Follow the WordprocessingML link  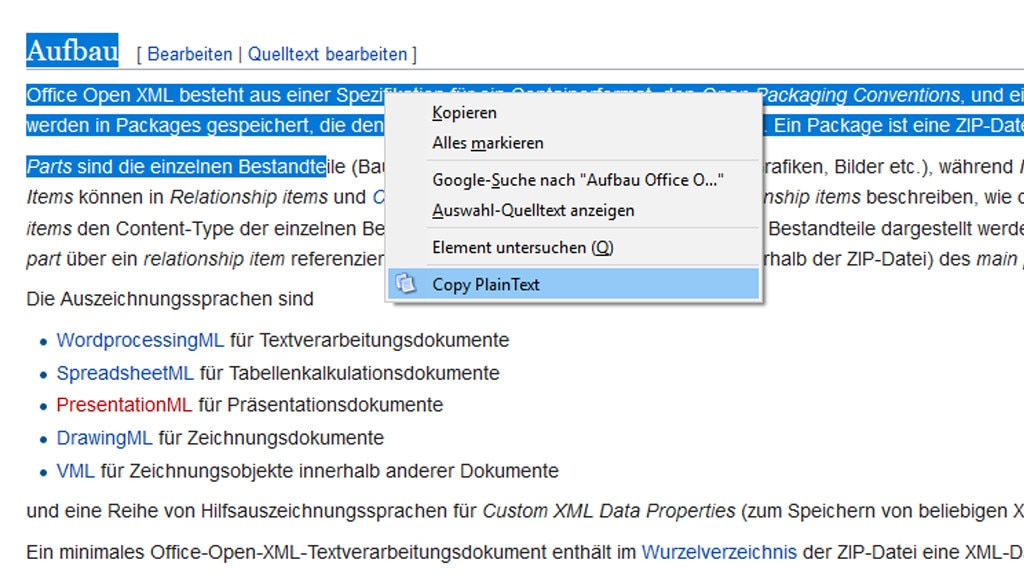pyautogui.click(x=140, y=340)
